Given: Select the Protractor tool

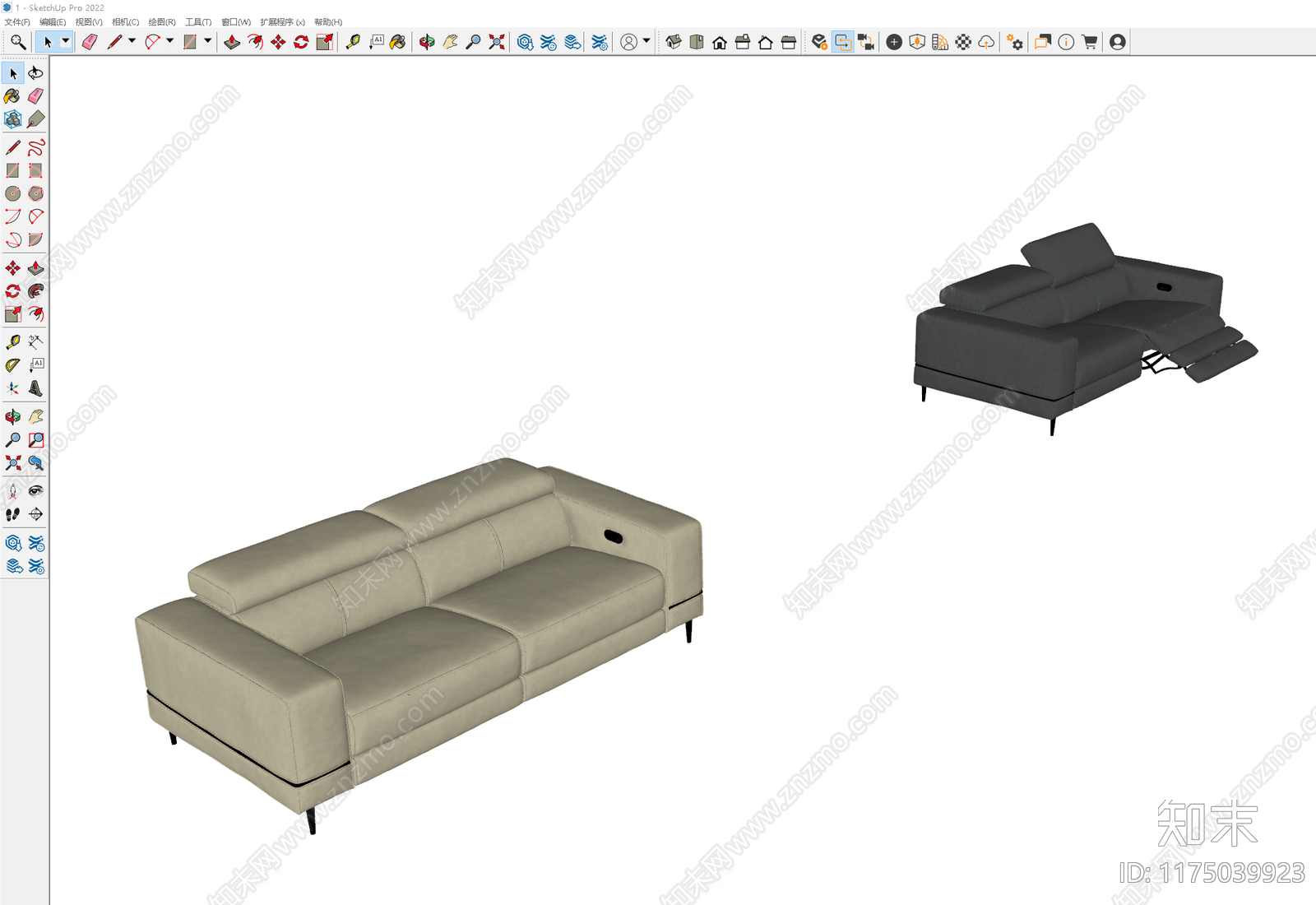Looking at the screenshot, I should [x=12, y=364].
